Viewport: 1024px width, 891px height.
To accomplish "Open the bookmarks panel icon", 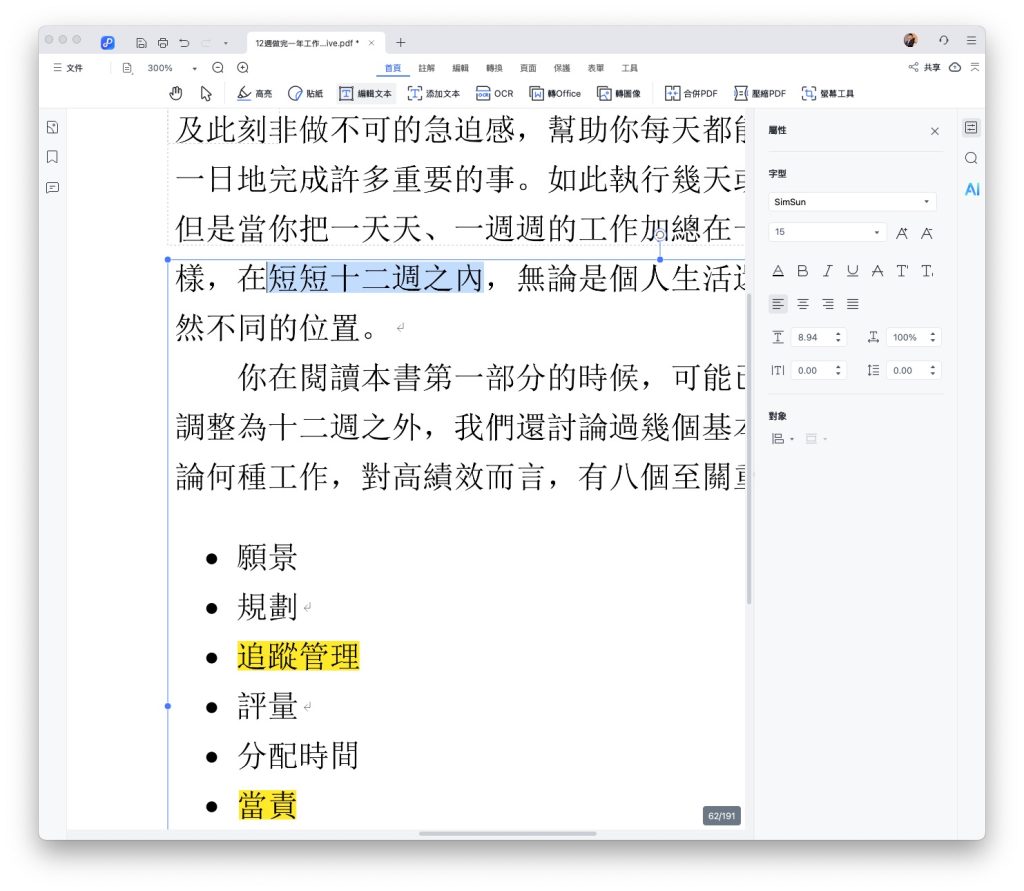I will click(x=53, y=157).
